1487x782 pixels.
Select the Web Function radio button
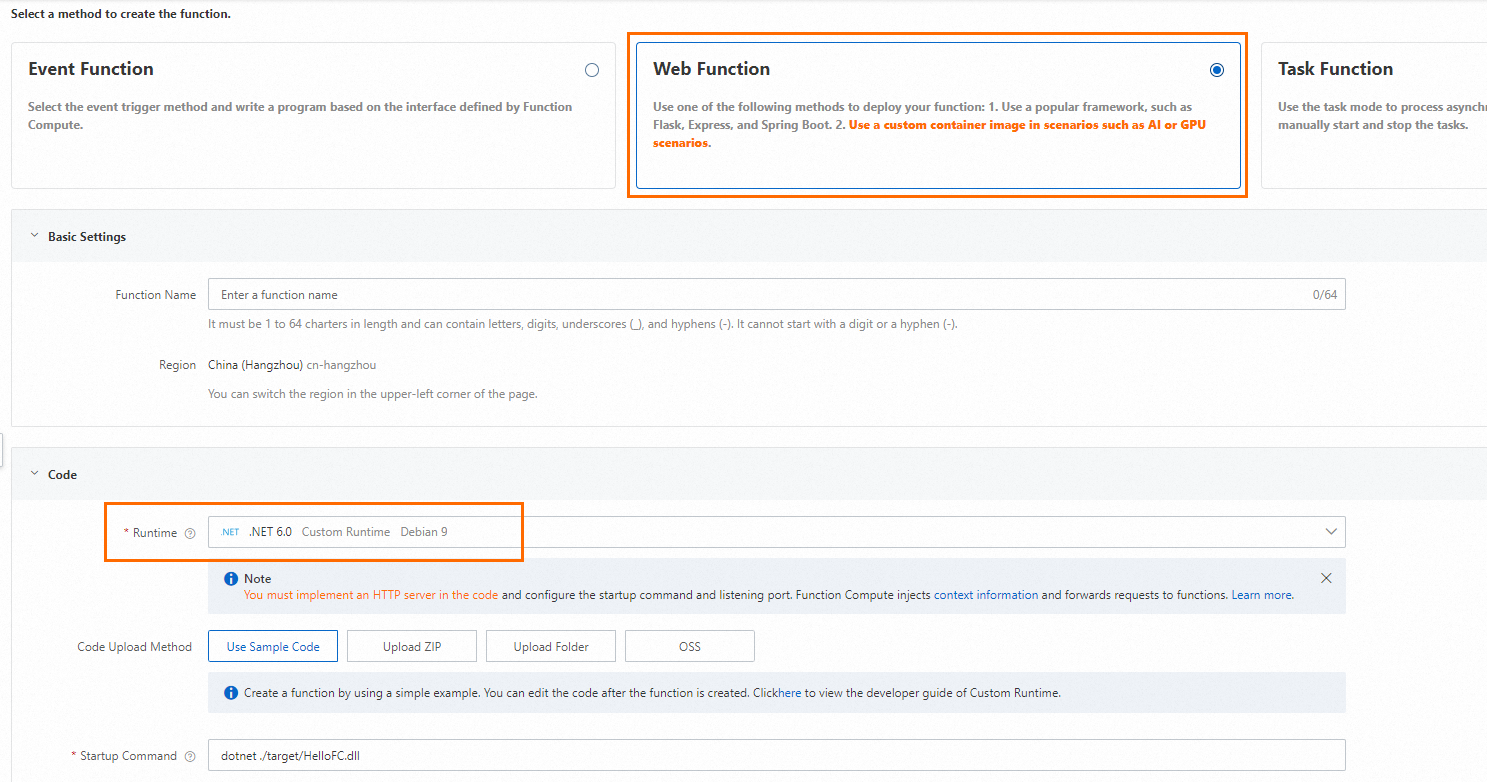pos(1216,70)
